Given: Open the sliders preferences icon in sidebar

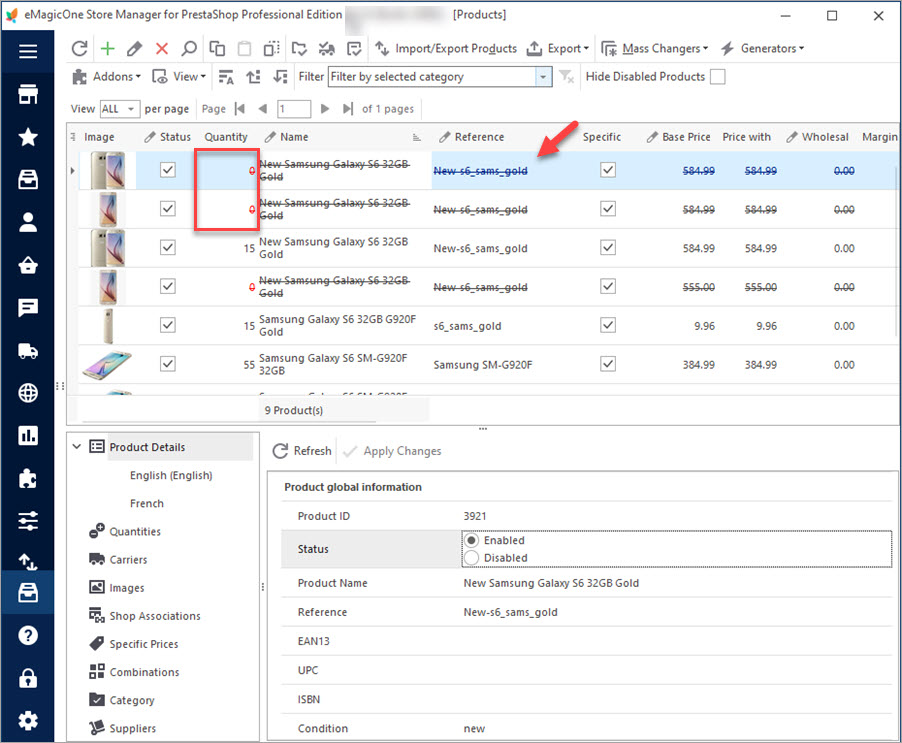Looking at the screenshot, I should pyautogui.click(x=28, y=521).
